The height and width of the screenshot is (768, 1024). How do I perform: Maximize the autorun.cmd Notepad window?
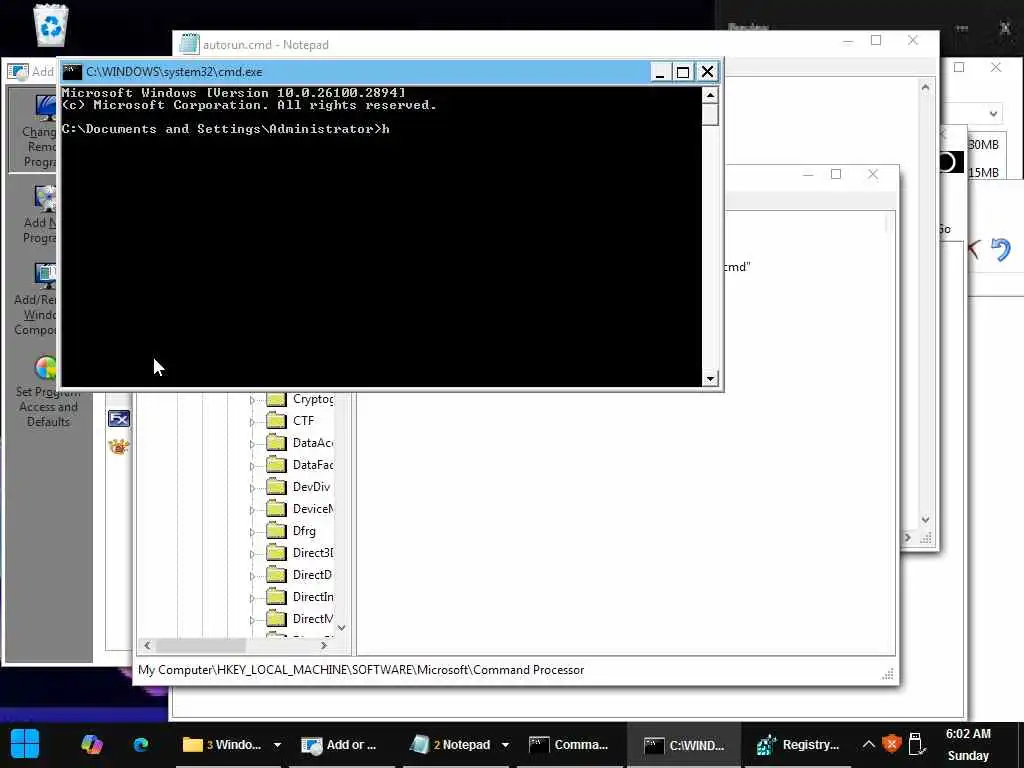coord(876,40)
